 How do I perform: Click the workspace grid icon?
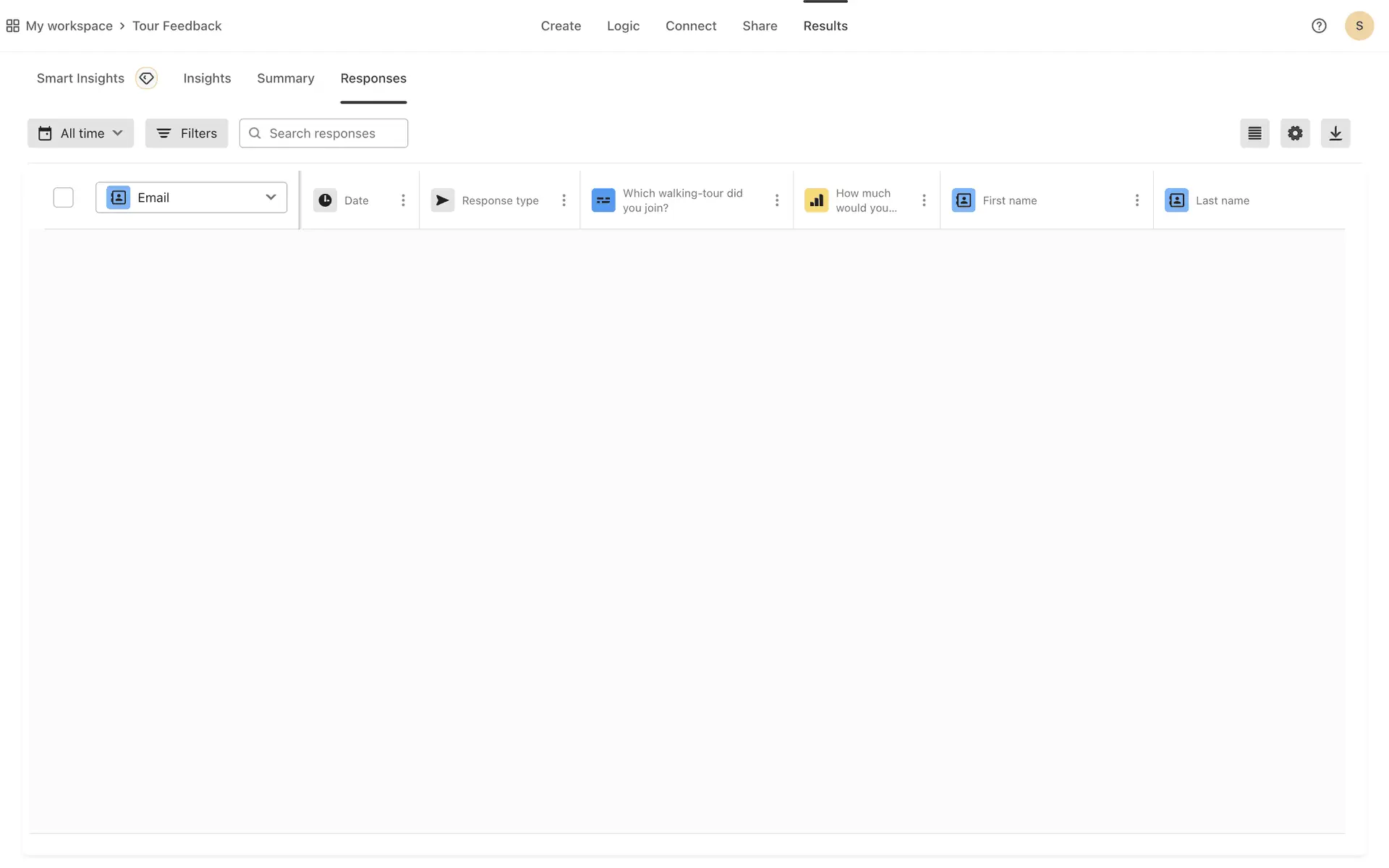(x=12, y=26)
